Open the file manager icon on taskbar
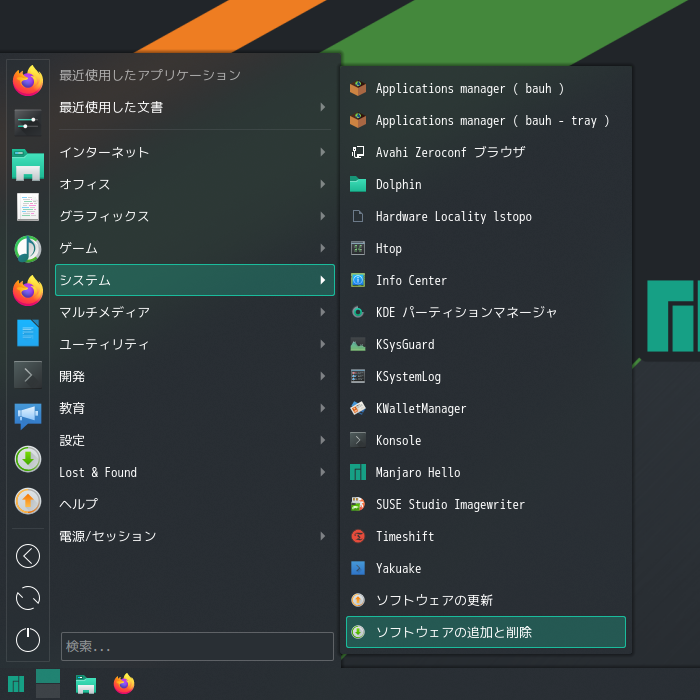Image resolution: width=700 pixels, height=700 pixels. pyautogui.click(x=86, y=684)
